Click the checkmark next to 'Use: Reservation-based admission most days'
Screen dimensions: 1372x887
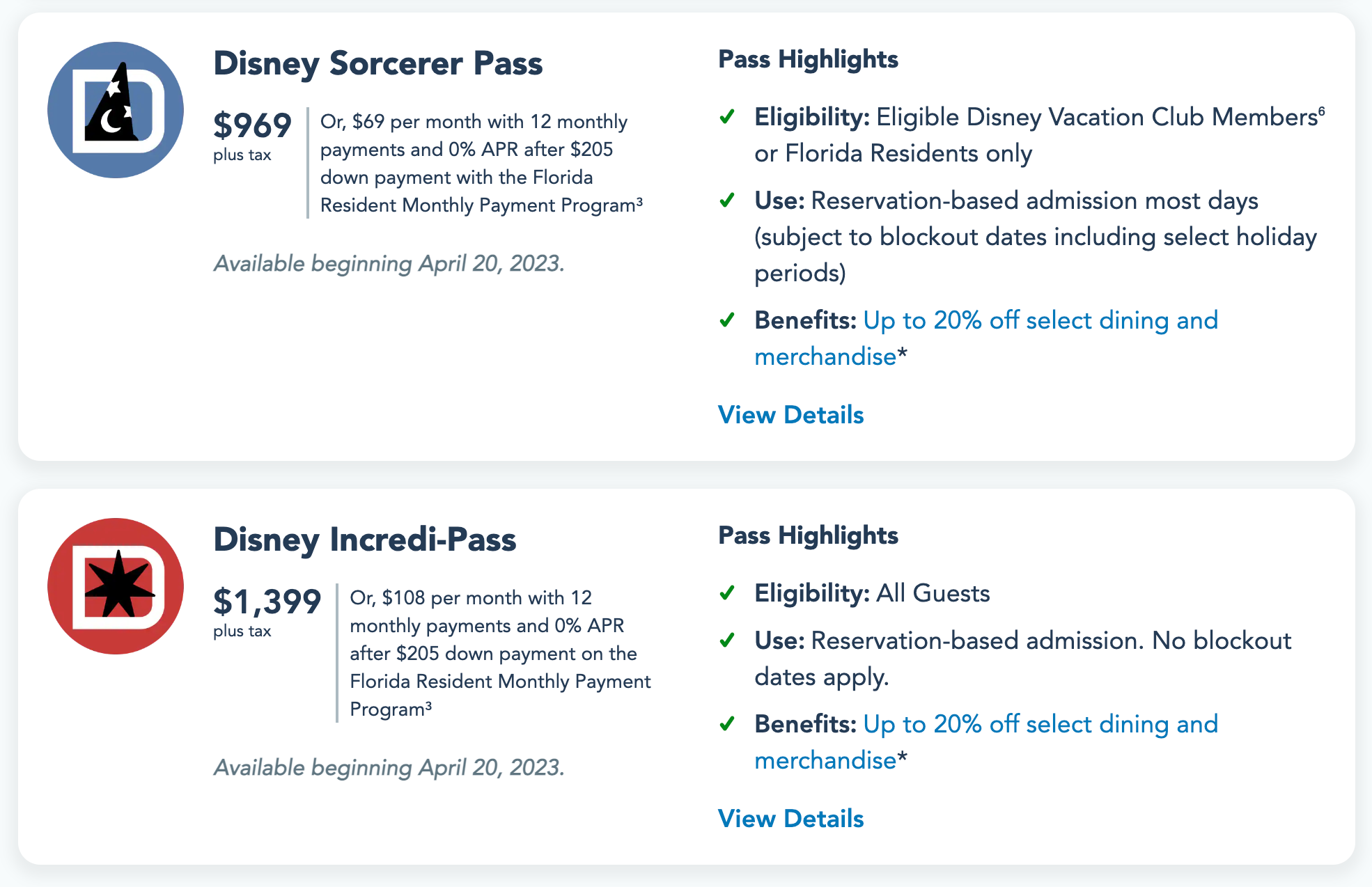coord(727,201)
